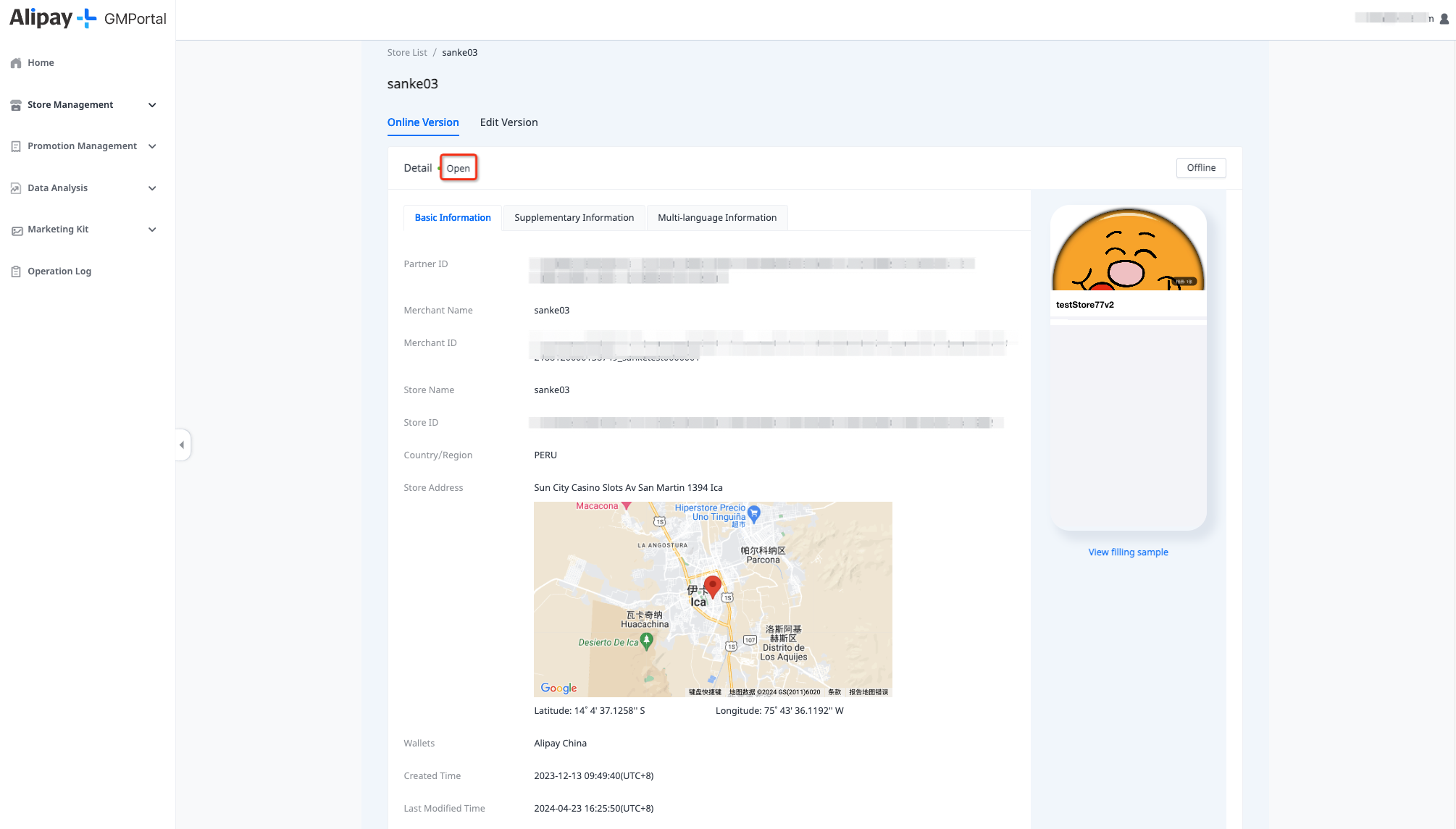Click the Data Analysis chart icon

click(16, 188)
